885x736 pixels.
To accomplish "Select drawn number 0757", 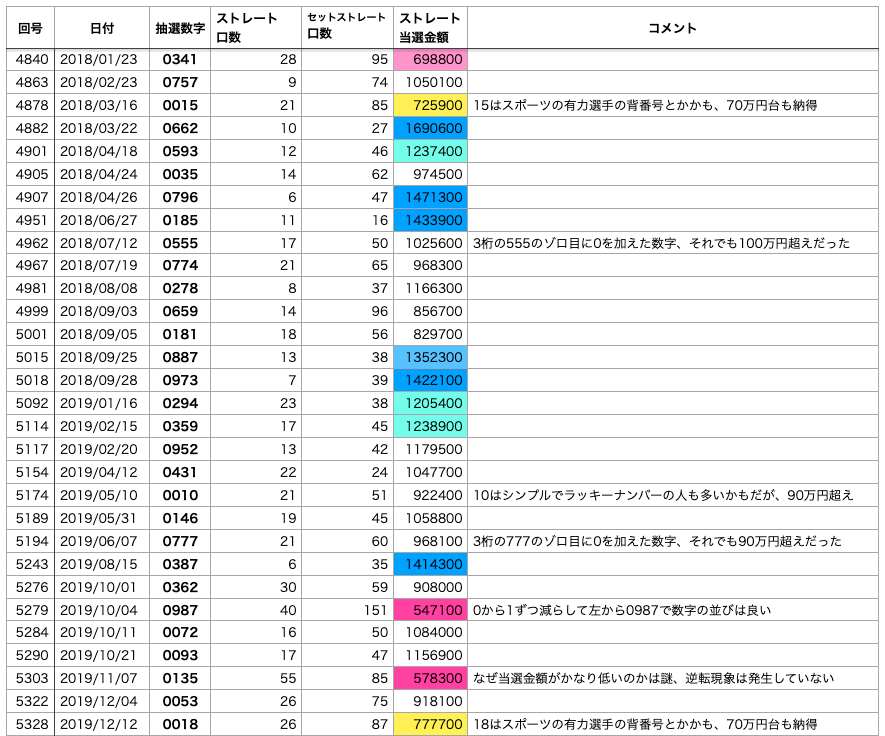I will [x=180, y=82].
